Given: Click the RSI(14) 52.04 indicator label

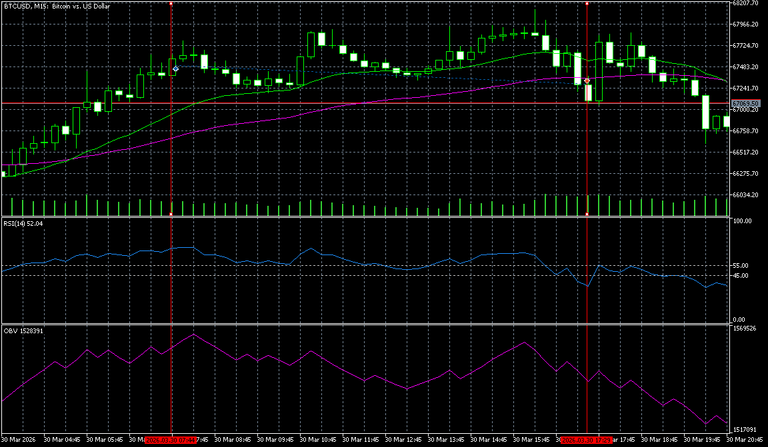Looking at the screenshot, I should (23, 223).
